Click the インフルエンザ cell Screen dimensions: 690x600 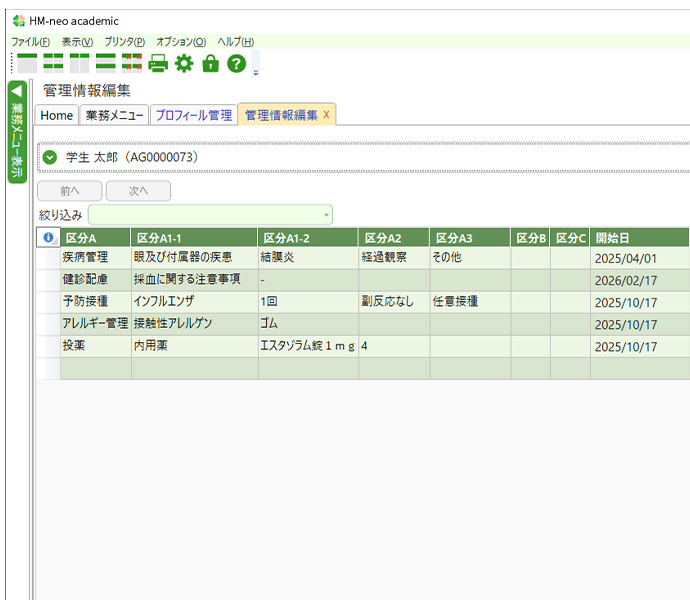(195, 302)
